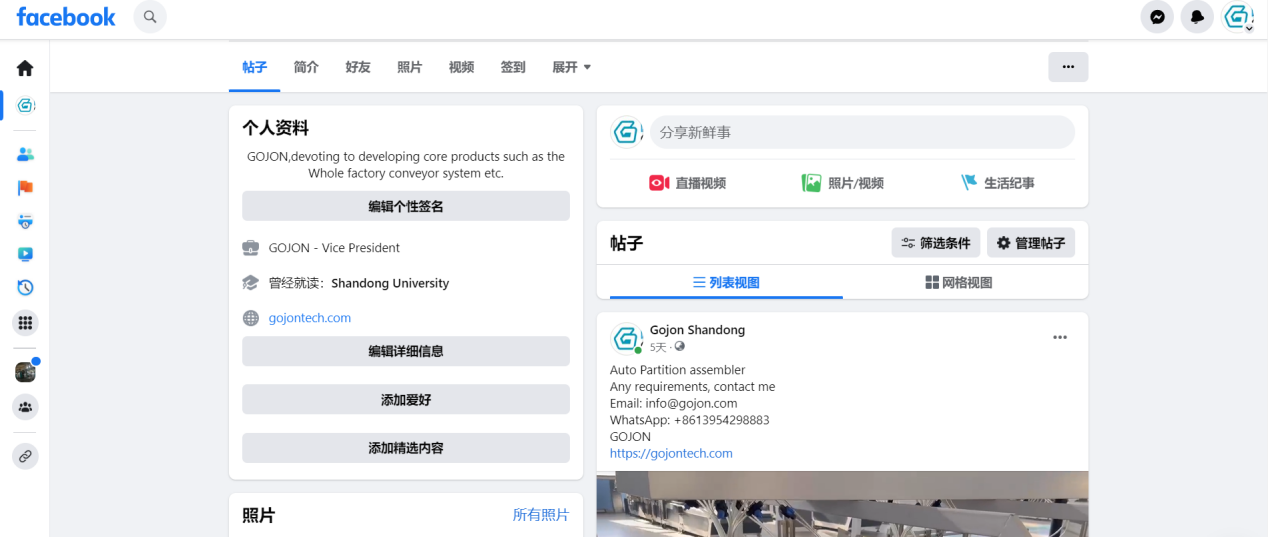Open the 视频 tab
1268x537 pixels.
click(x=461, y=67)
